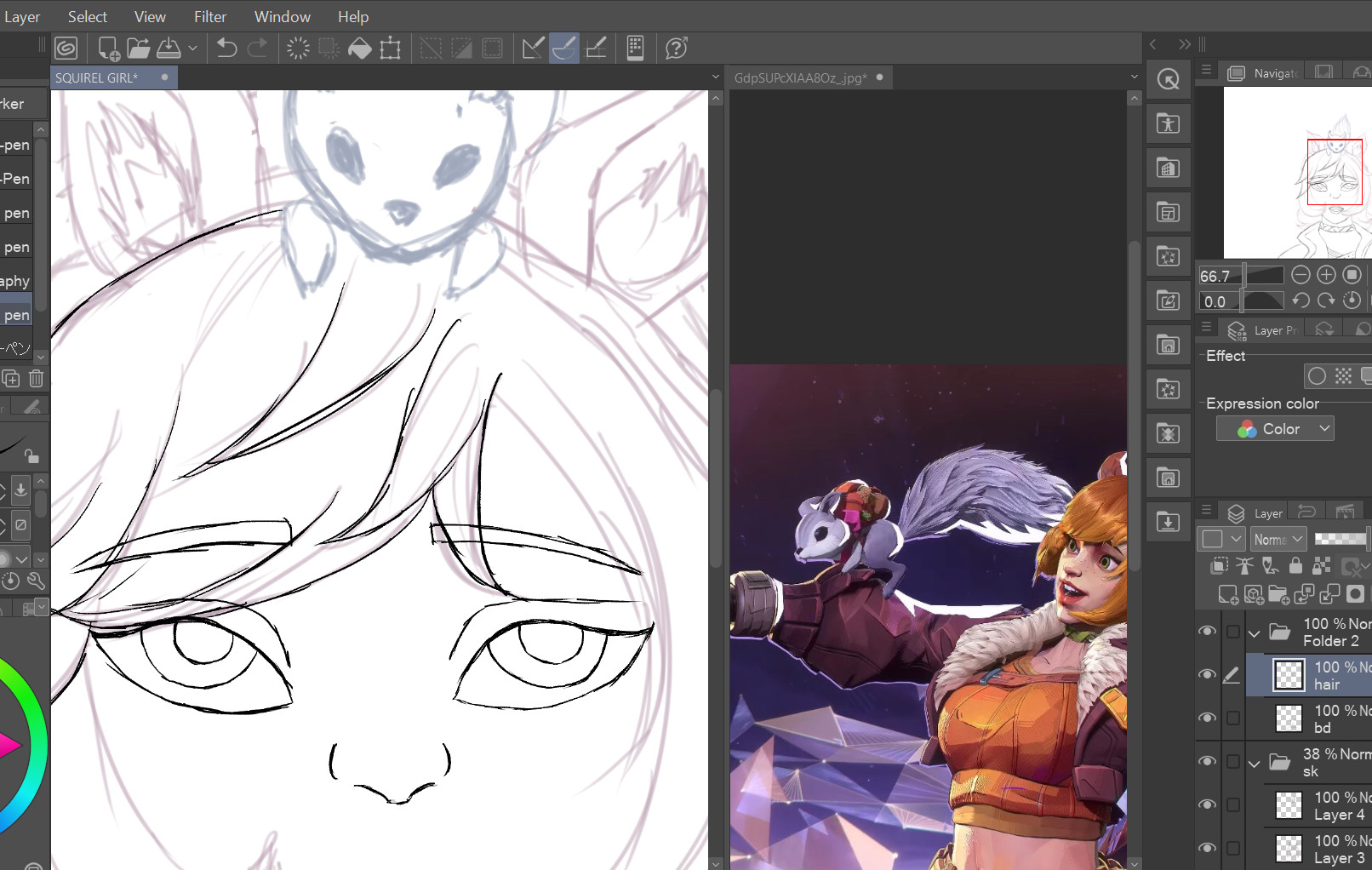Switch to the GdpSUPcXIAA8Oz_.jpg tab
This screenshot has width=1372, height=870.
(810, 77)
